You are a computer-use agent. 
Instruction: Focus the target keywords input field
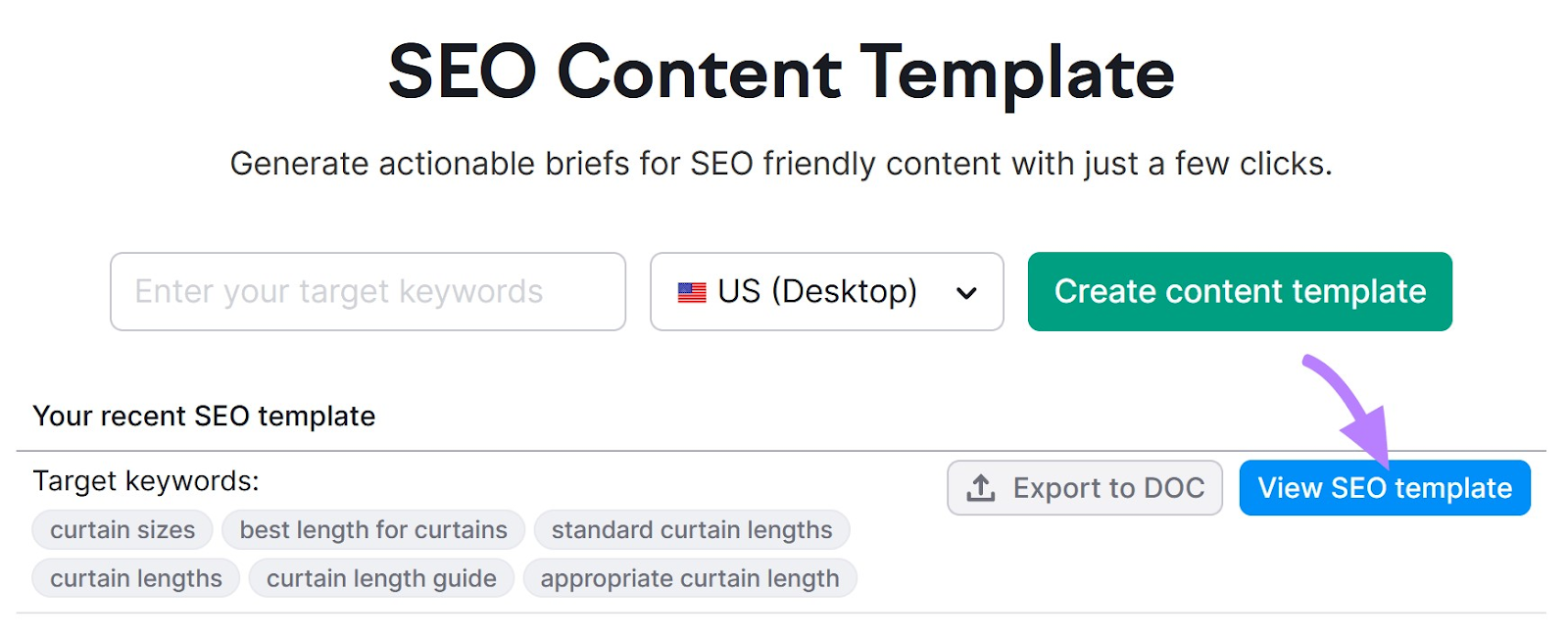(x=367, y=291)
